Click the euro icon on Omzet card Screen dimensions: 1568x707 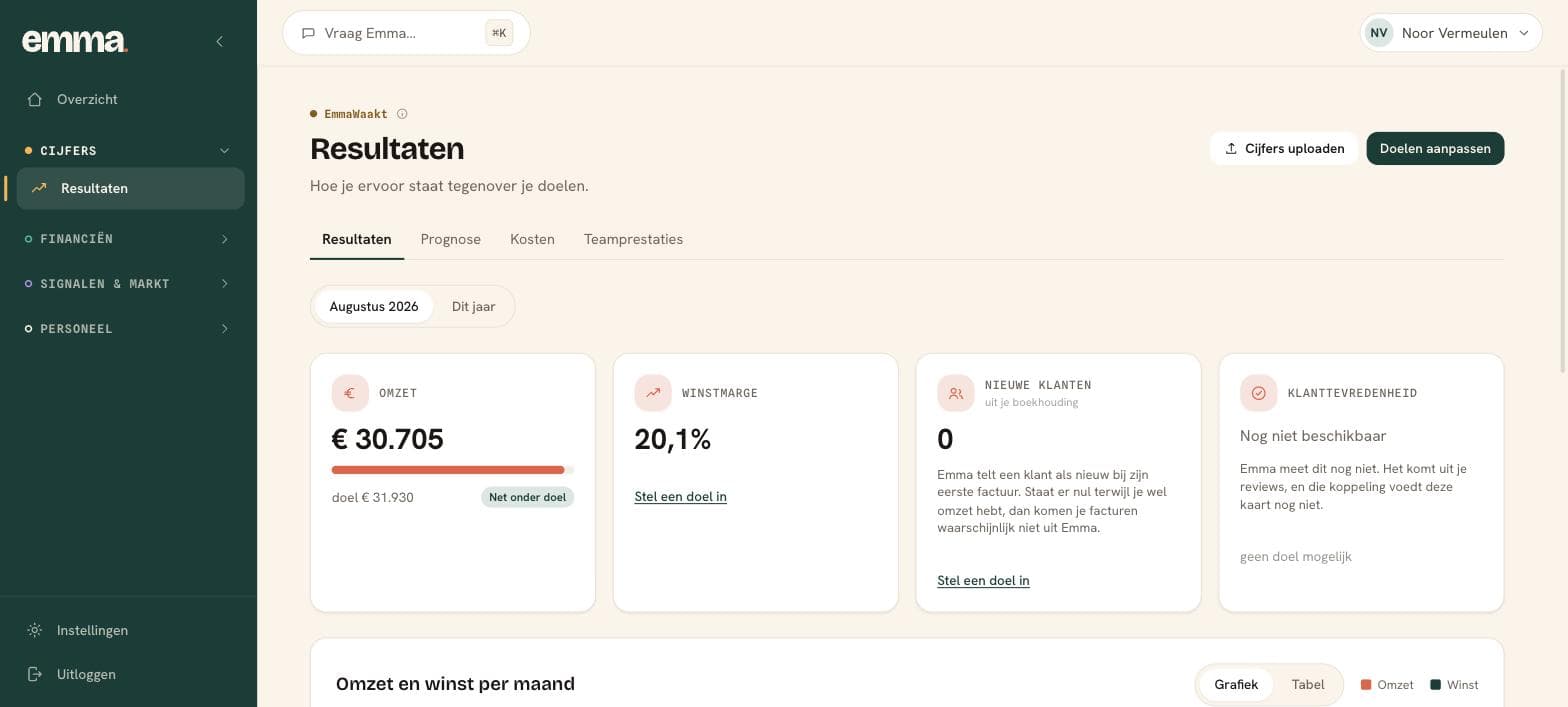pyautogui.click(x=350, y=393)
